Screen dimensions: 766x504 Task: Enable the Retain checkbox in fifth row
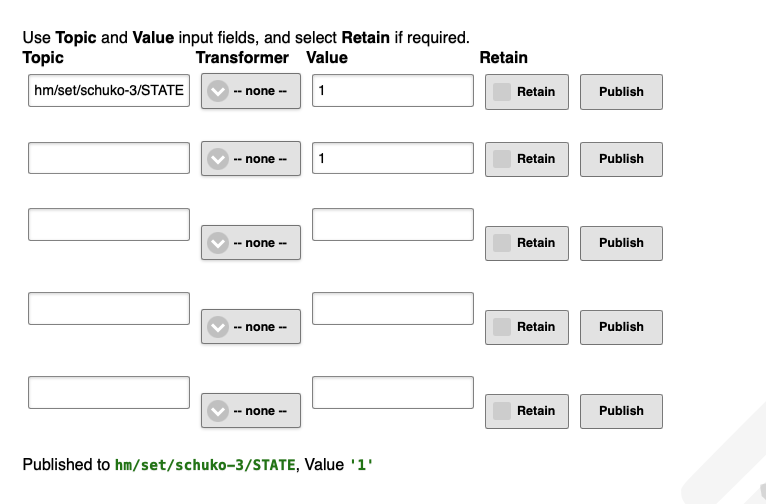[502, 411]
